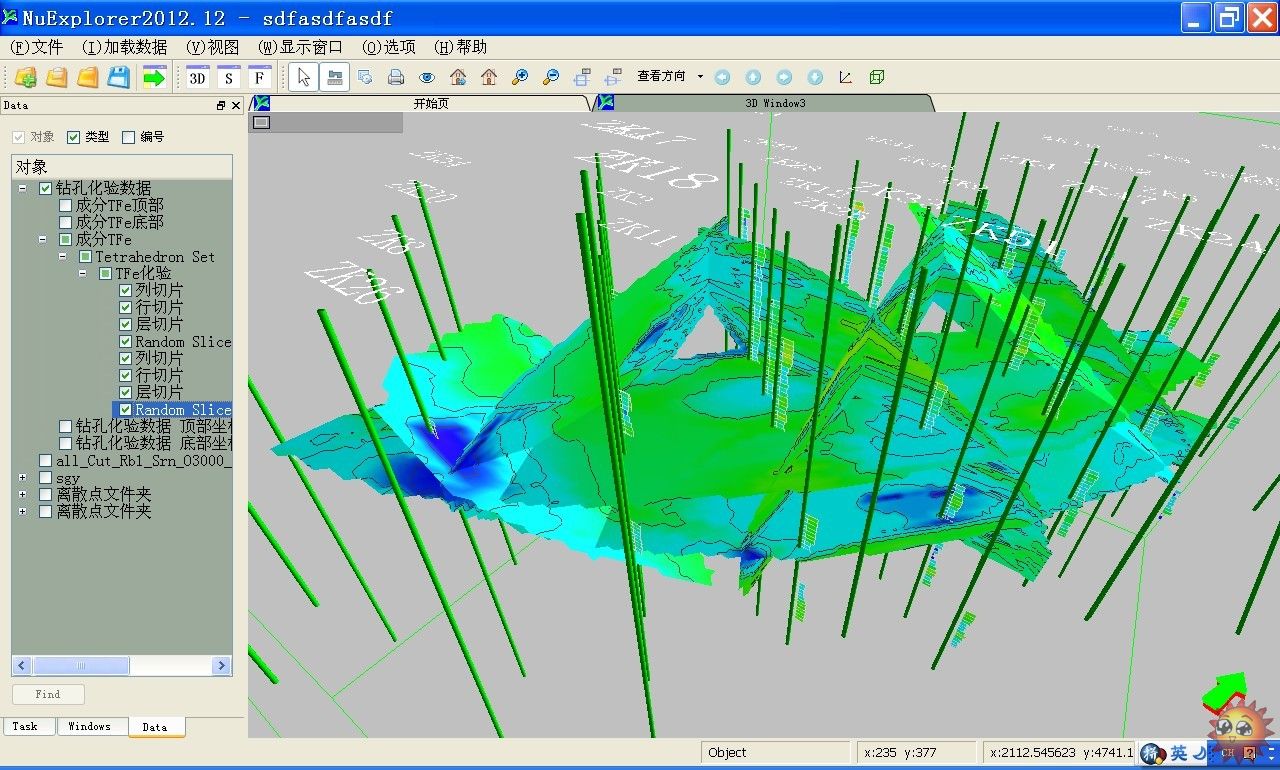Click the printer icon in toolbar
The height and width of the screenshot is (770, 1280).
click(396, 77)
